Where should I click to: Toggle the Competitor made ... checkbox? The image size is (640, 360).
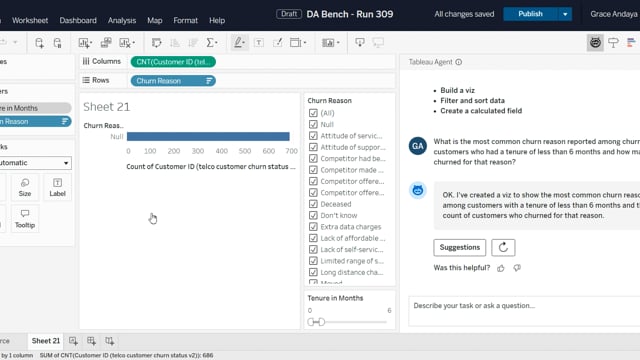click(x=313, y=170)
